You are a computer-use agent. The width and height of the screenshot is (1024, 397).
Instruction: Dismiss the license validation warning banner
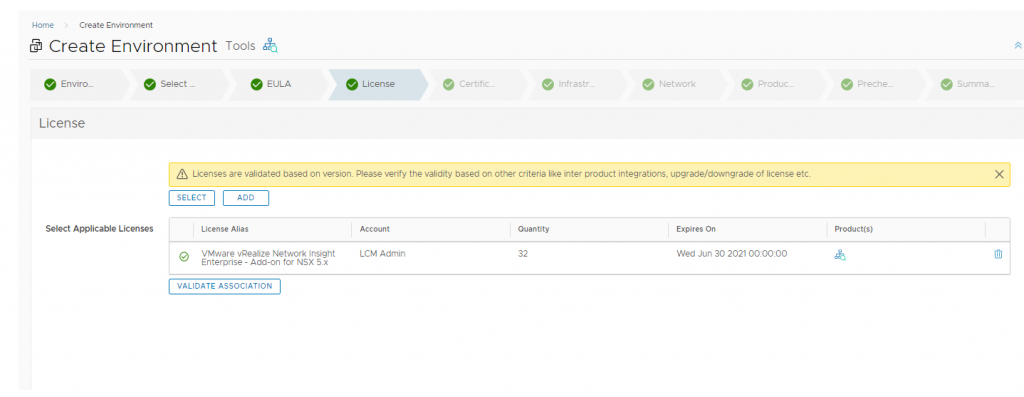tap(999, 174)
